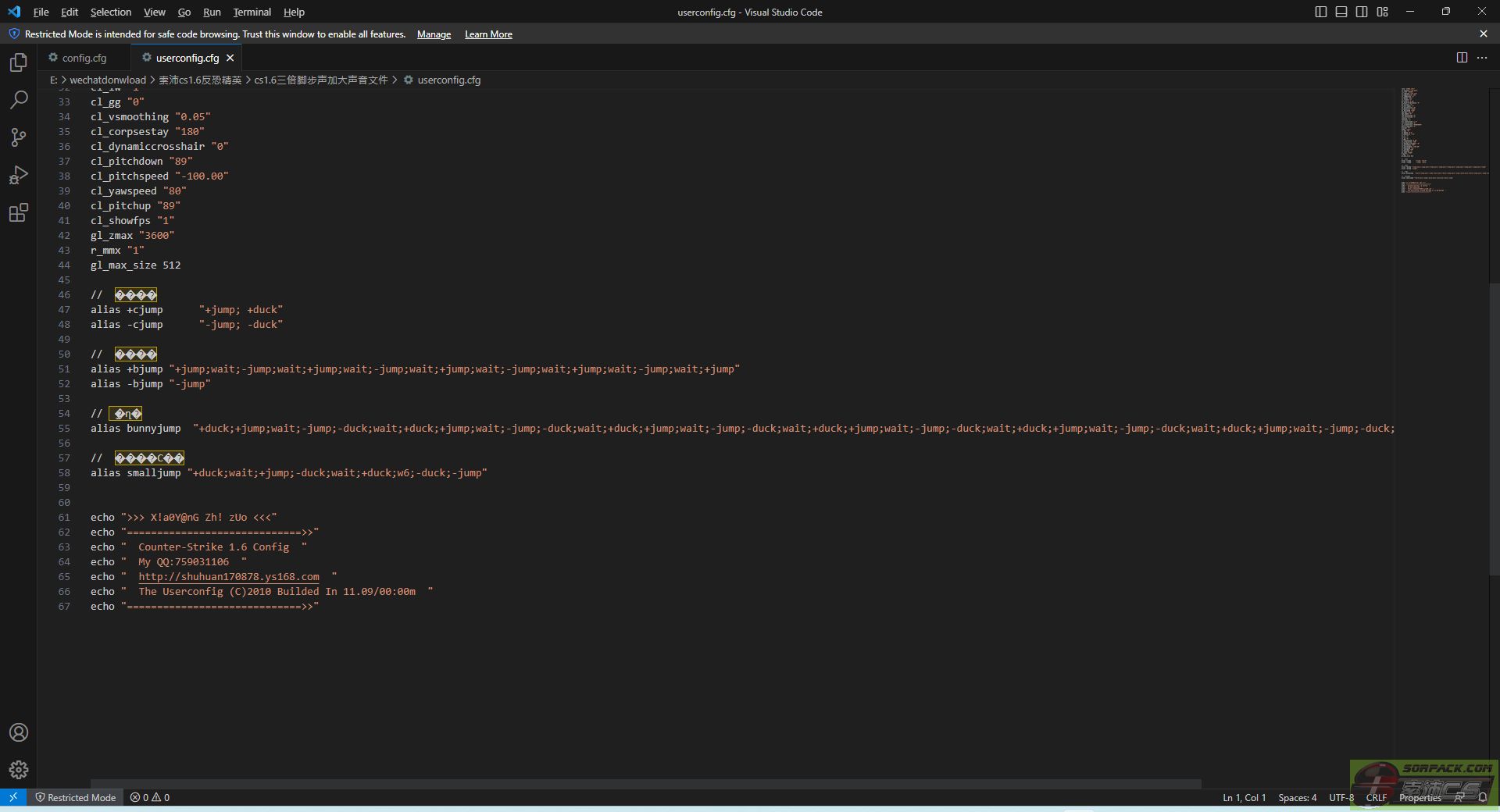The image size is (1500, 812).
Task: Click the errors and warnings status indicator
Action: click(150, 797)
